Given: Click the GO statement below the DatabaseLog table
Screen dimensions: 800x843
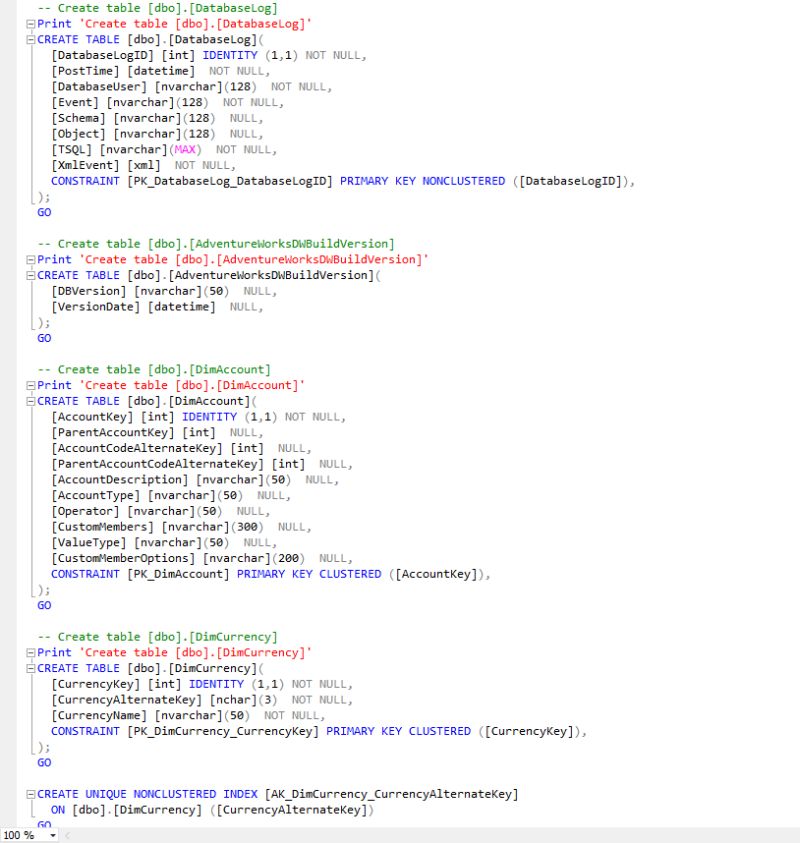Looking at the screenshot, I should [42, 212].
